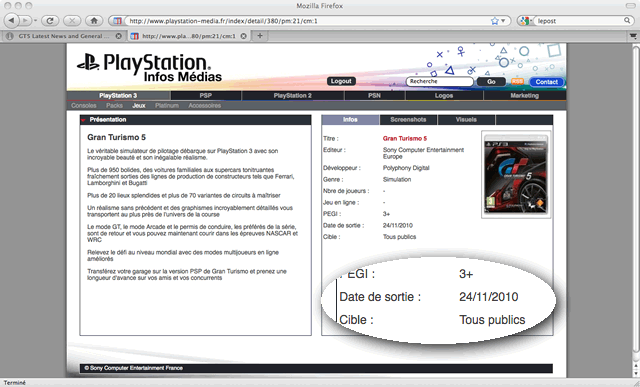This screenshot has height=387, width=640.
Task: Go to the browser home icon
Action: [x=94, y=20]
